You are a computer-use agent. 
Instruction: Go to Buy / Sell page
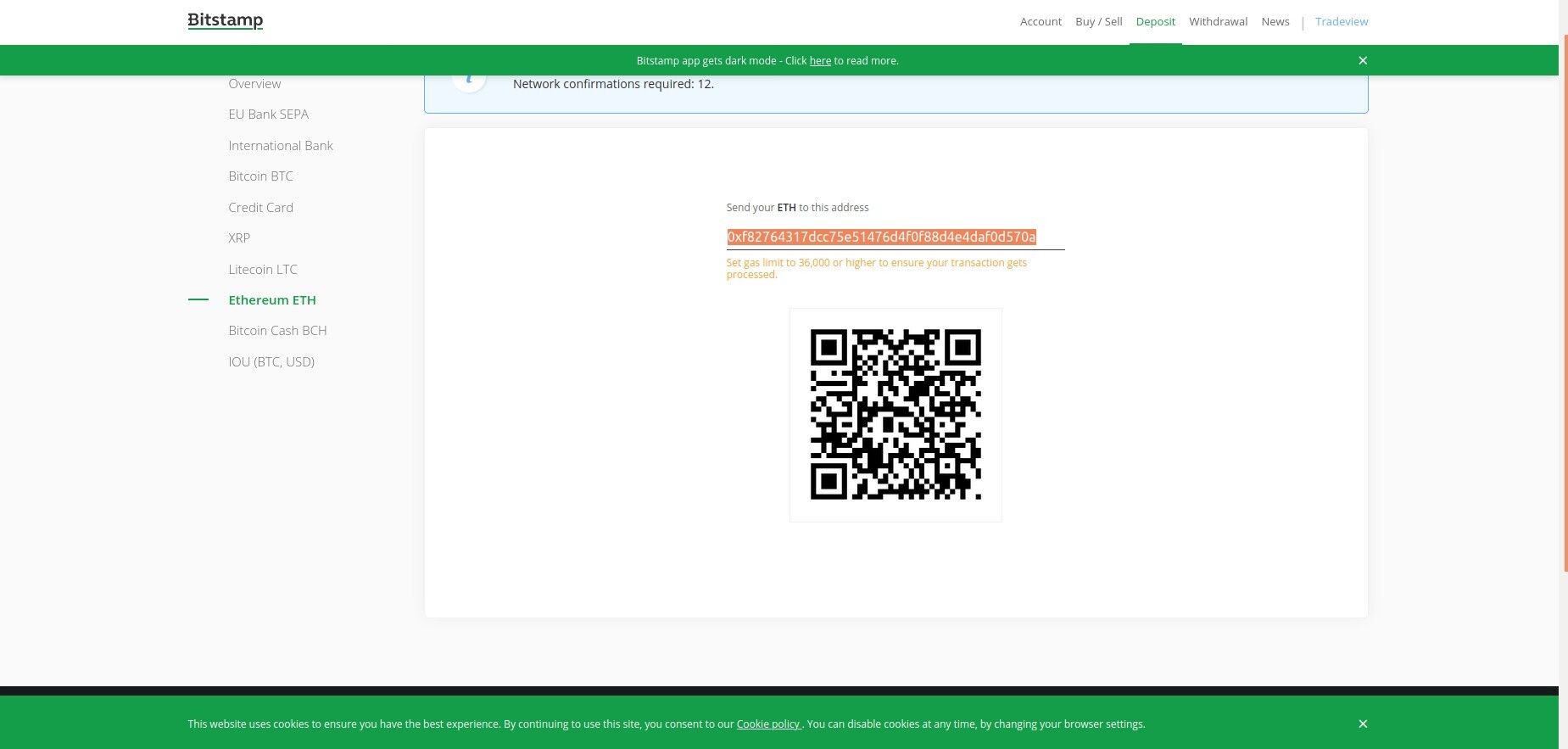(1098, 22)
